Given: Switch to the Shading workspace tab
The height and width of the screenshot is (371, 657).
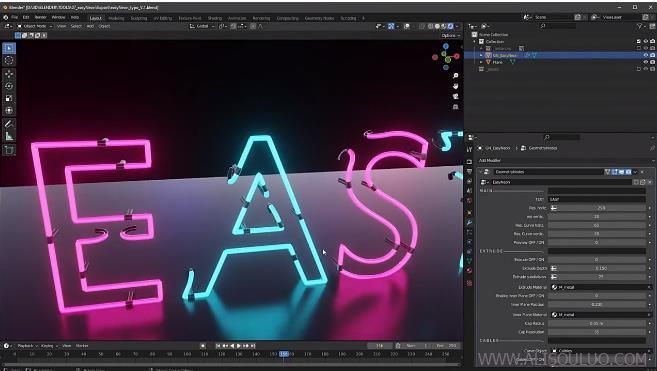Looking at the screenshot, I should (215, 18).
